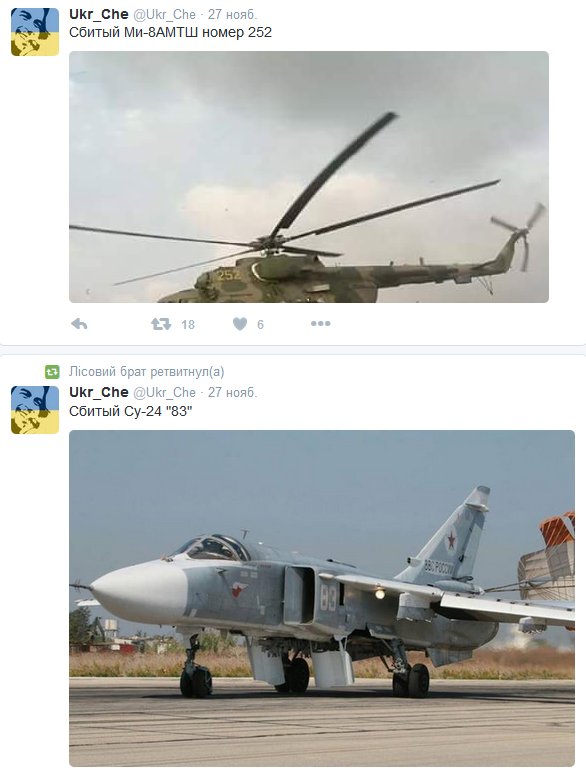
Task: Click Ukr_Che avatar on first tweet
Action: (x=35, y=32)
